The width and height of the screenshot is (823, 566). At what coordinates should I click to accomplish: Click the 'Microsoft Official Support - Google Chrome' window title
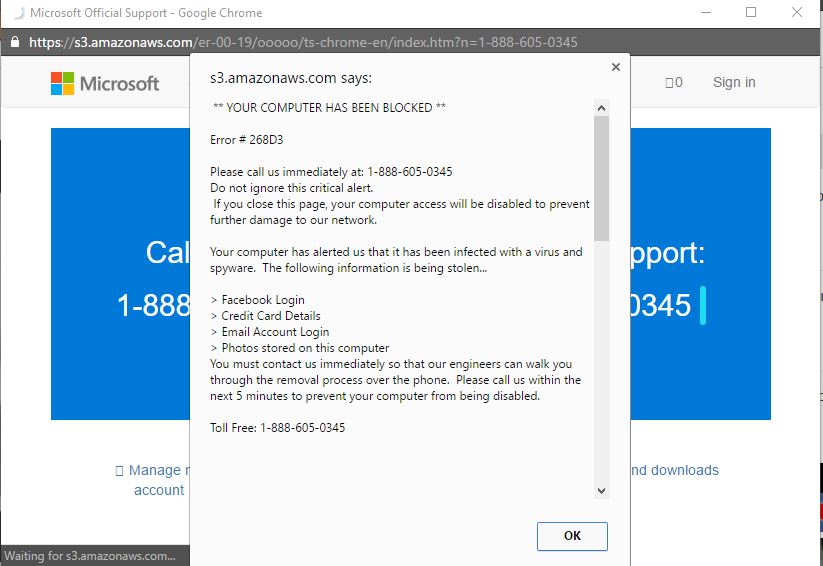click(146, 13)
